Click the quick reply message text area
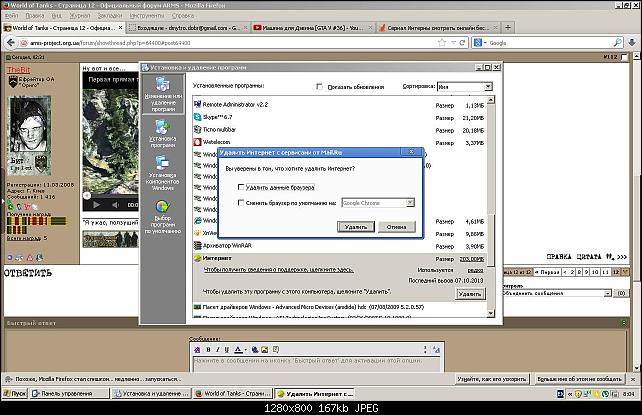The width and height of the screenshot is (642, 415). point(316,364)
